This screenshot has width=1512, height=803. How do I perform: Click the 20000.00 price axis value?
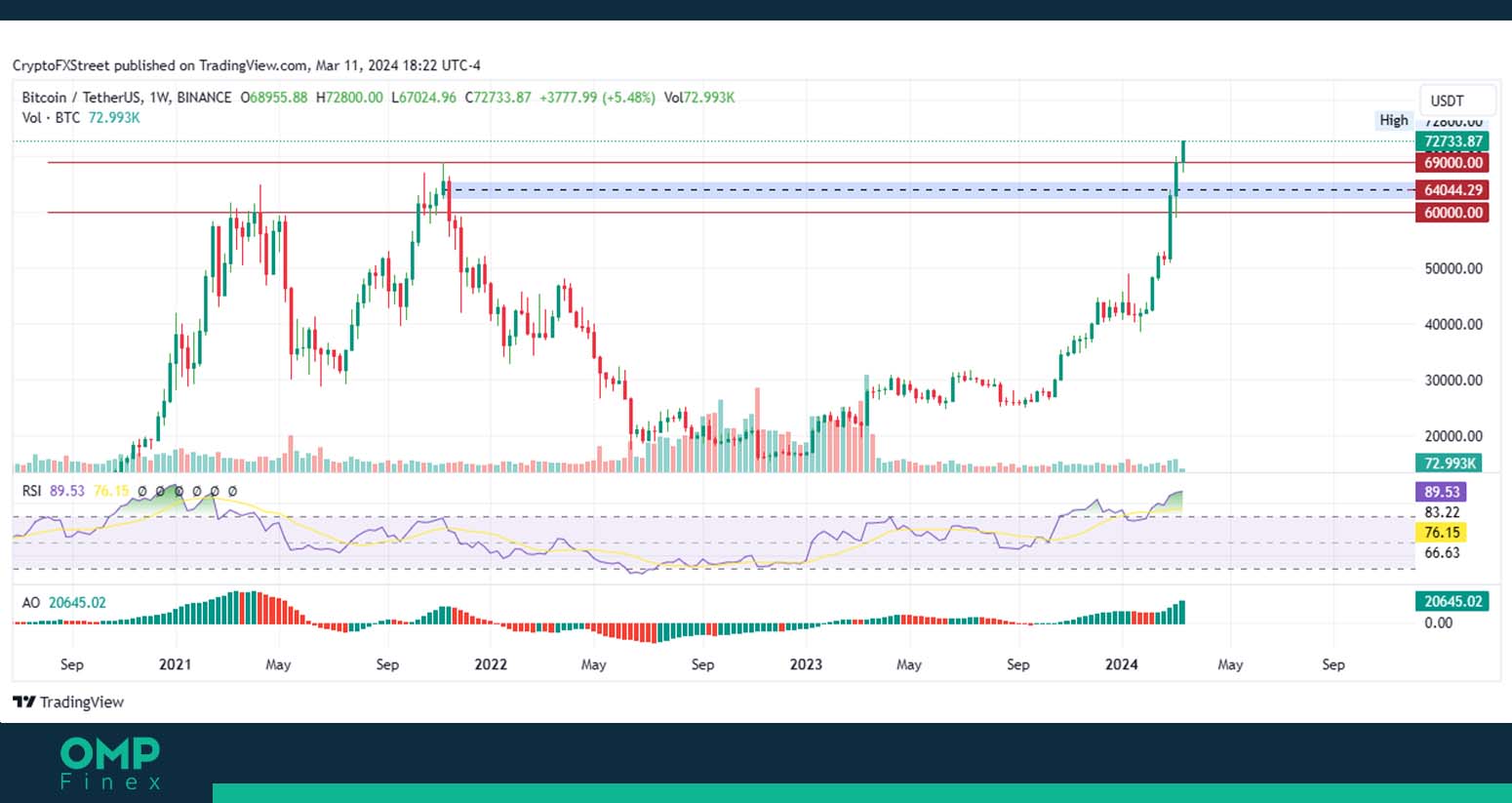1453,436
